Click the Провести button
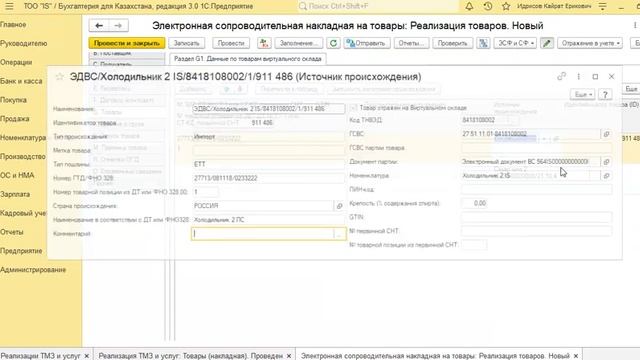This screenshot has width=640, height=360. click(231, 43)
